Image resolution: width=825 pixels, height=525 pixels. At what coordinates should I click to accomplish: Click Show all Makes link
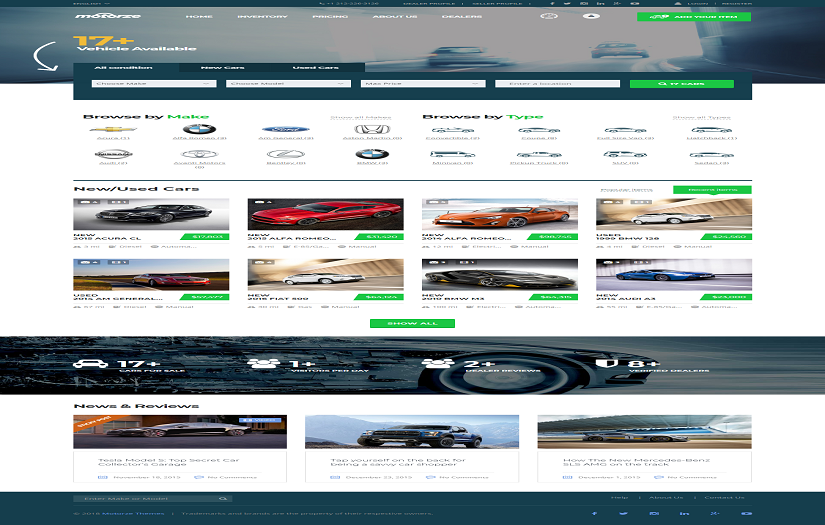click(361, 117)
